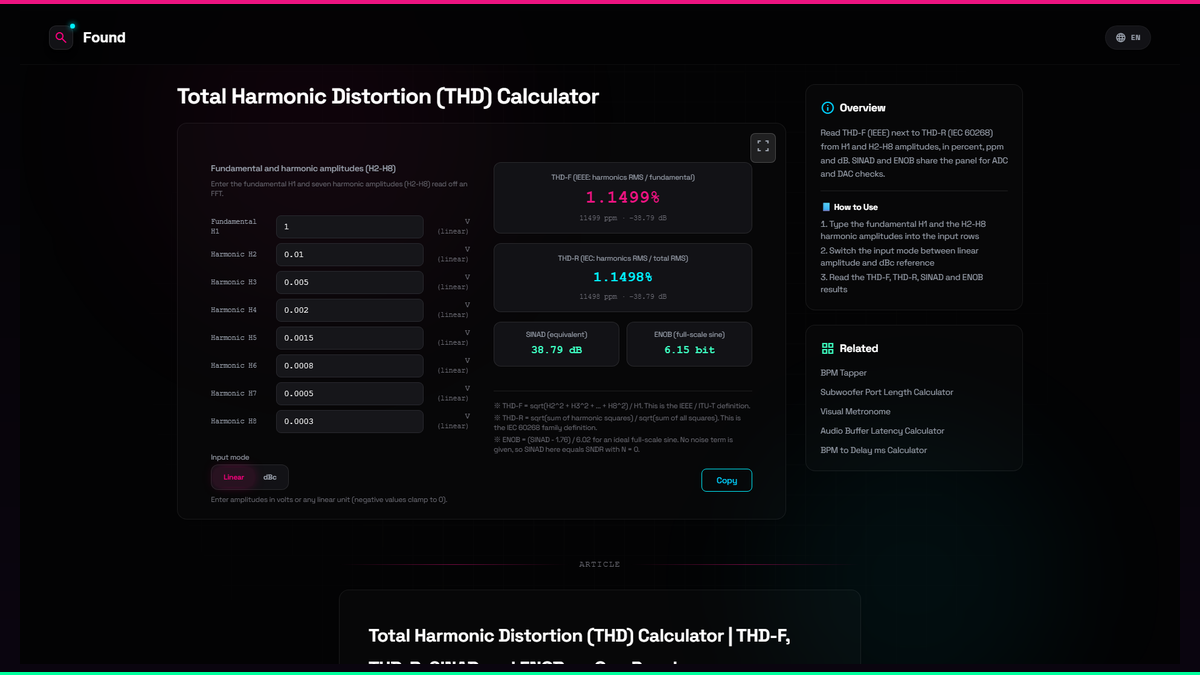The height and width of the screenshot is (675, 1200).
Task: Click the Overview heading text
Action: (x=862, y=108)
